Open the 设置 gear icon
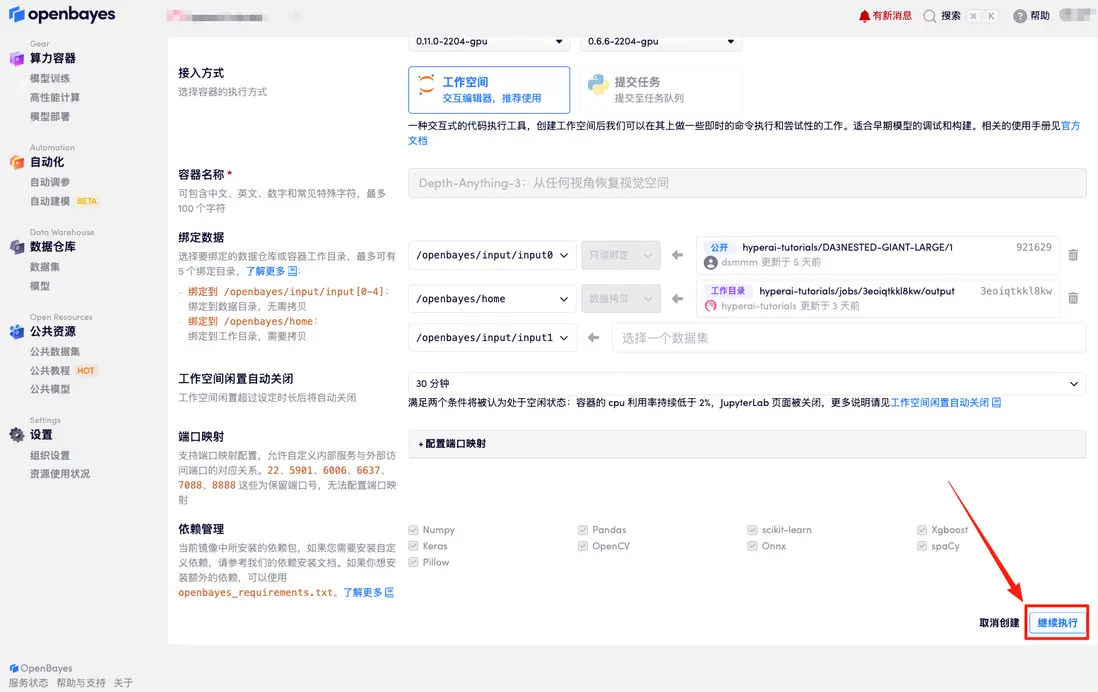Screen dimensions: 1098x692 coord(18,435)
